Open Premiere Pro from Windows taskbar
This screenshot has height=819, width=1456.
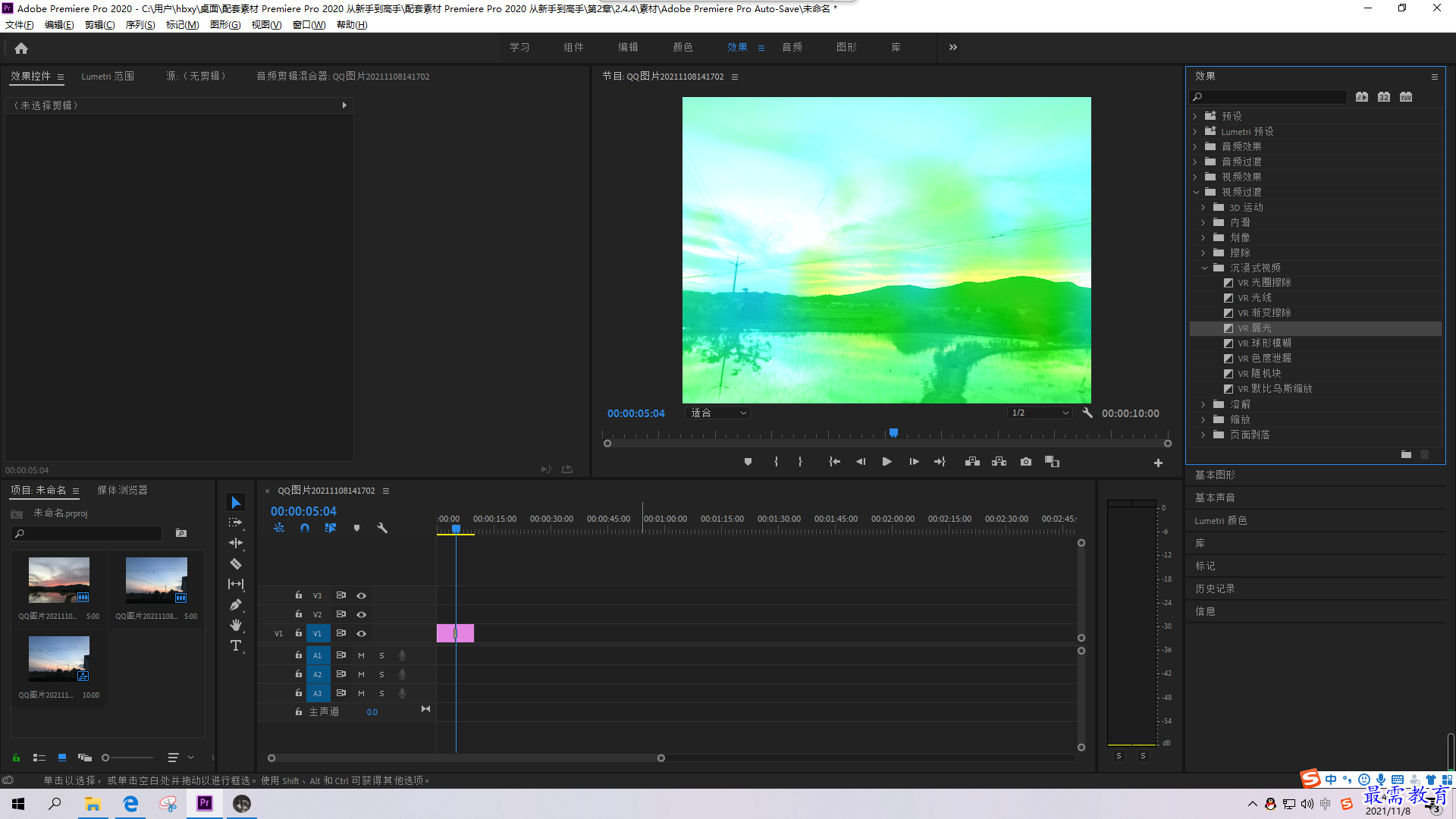[205, 804]
